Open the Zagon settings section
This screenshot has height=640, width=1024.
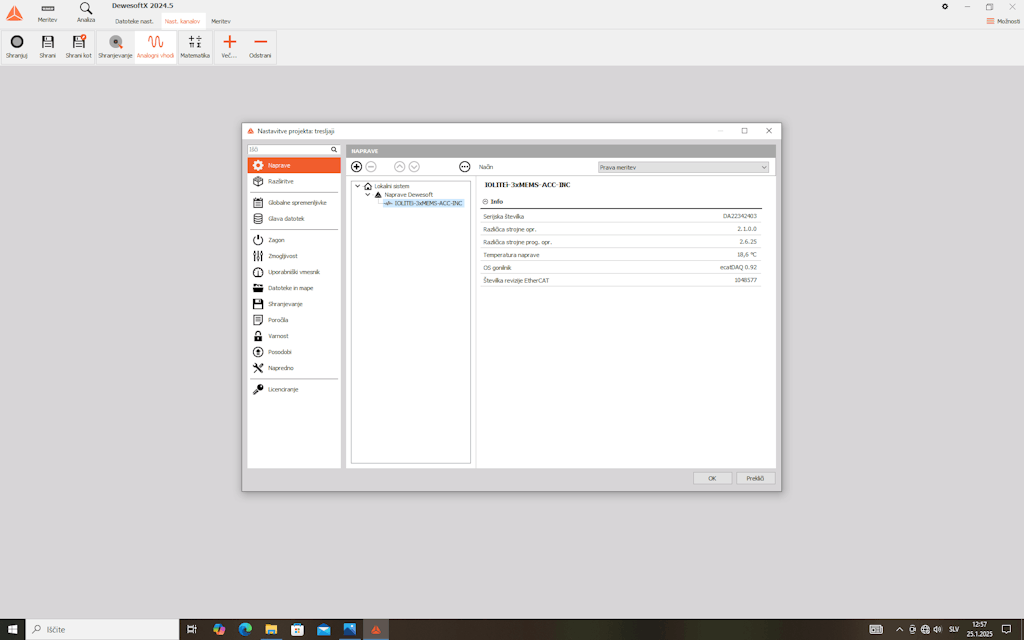[294, 240]
